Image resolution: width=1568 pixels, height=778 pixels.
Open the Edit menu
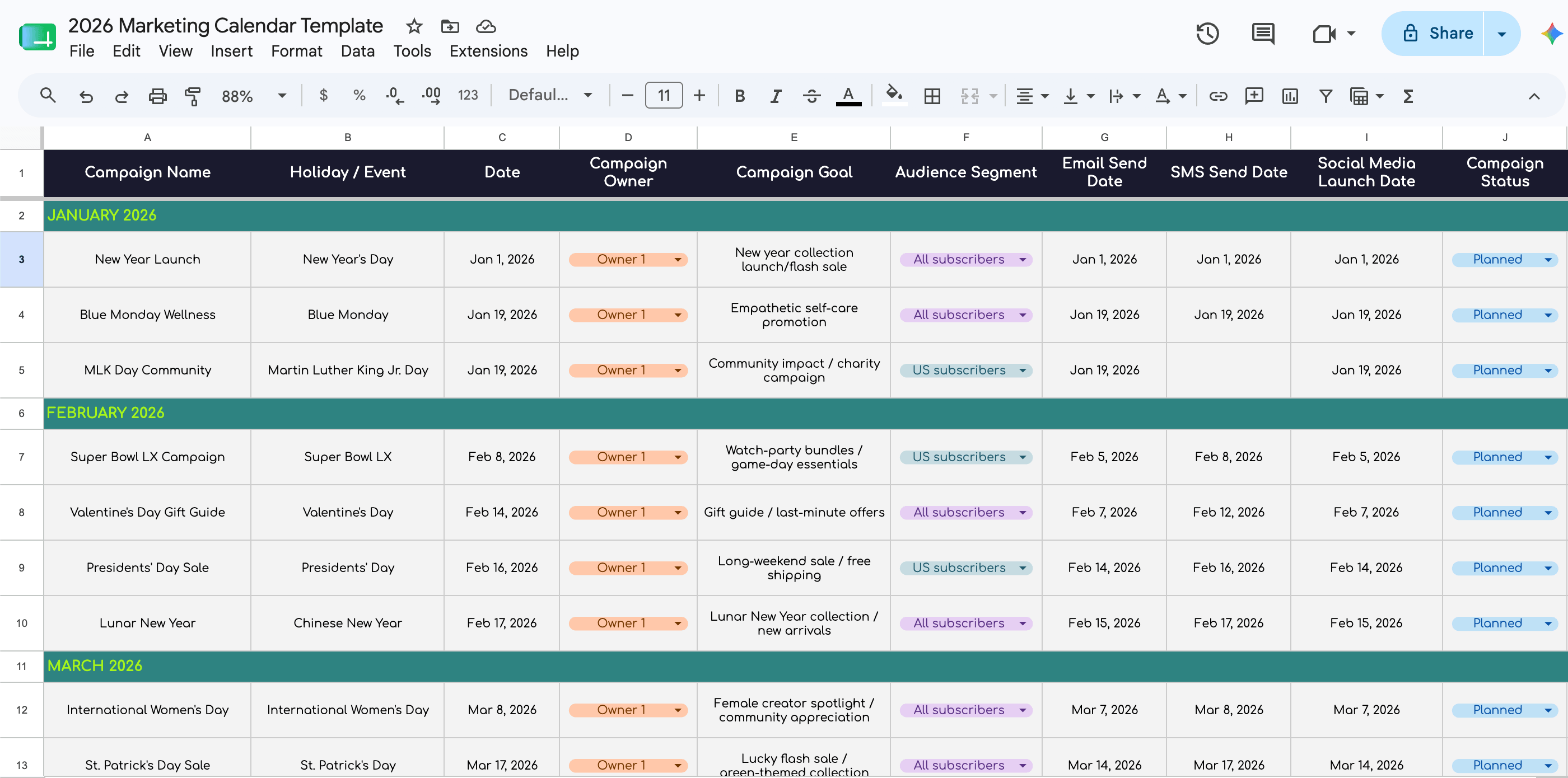click(126, 51)
